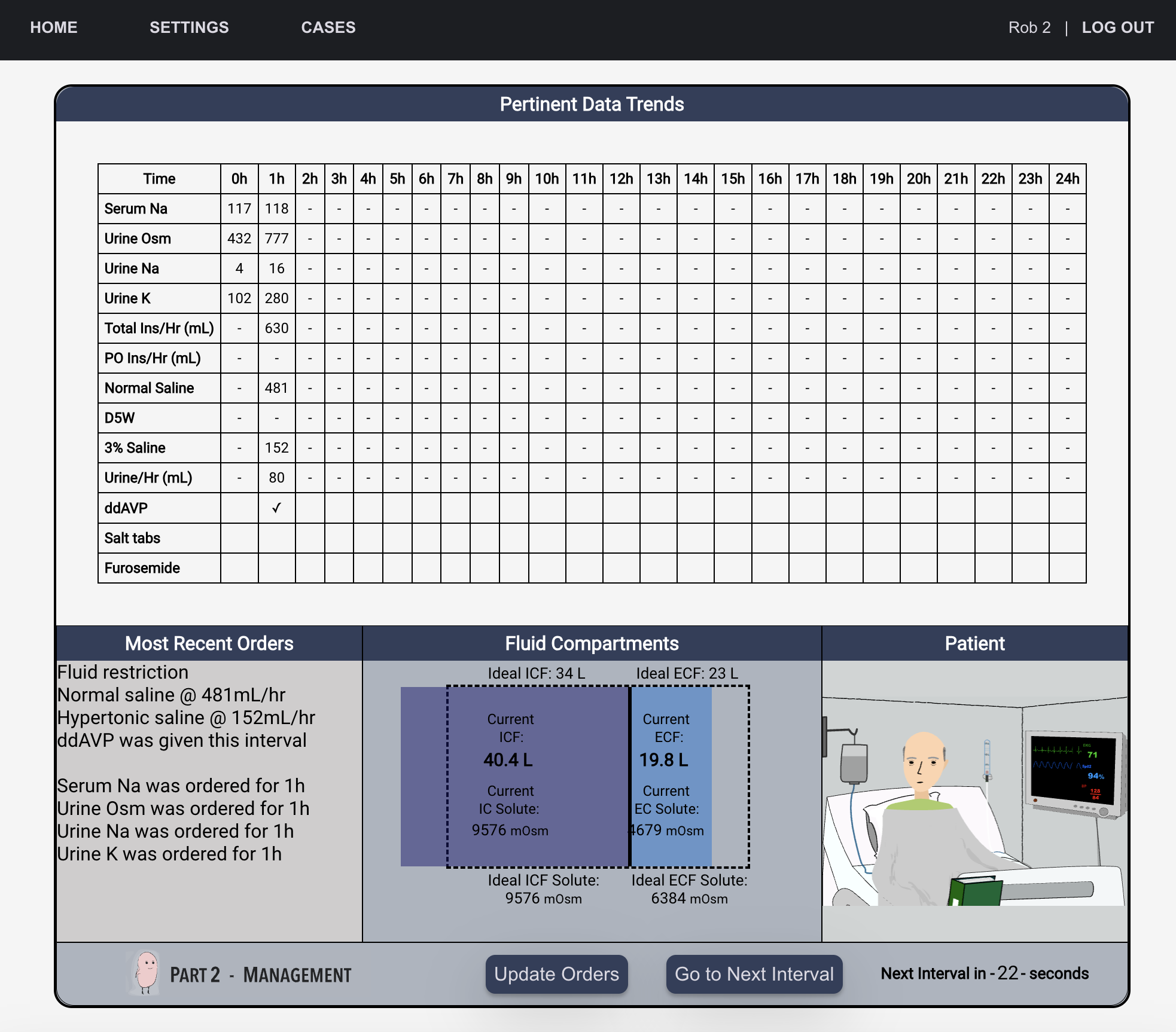Select the Current ICF compartment box
The height and width of the screenshot is (1032, 1176).
tap(510, 774)
